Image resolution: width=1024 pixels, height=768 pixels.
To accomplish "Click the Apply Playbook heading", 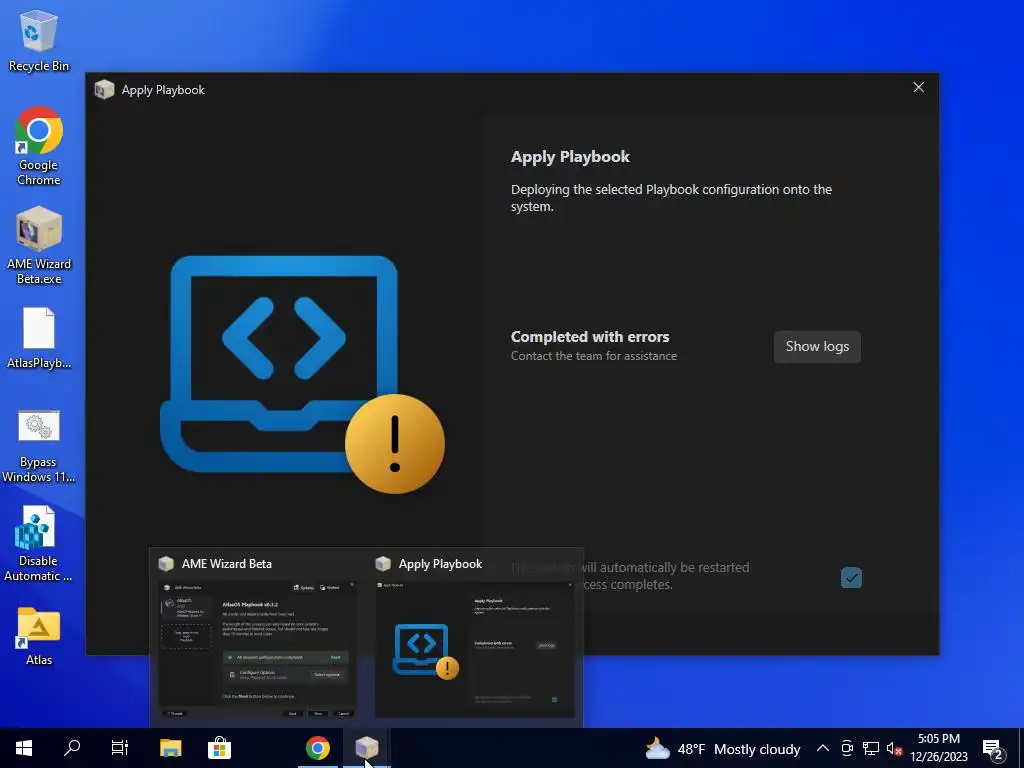I will coord(570,157).
